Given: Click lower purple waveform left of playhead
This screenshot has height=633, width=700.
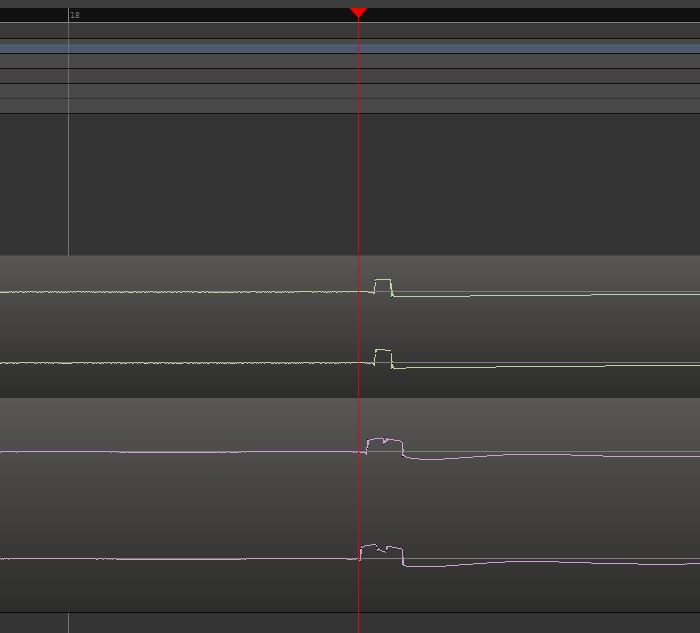Looking at the screenshot, I should 200,559.
